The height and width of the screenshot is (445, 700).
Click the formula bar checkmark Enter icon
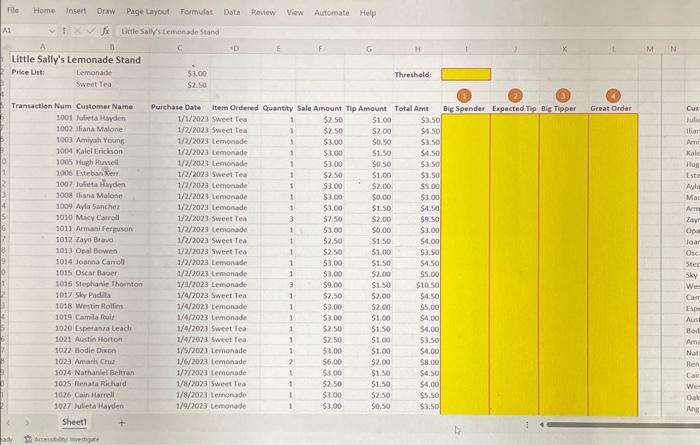[91, 31]
